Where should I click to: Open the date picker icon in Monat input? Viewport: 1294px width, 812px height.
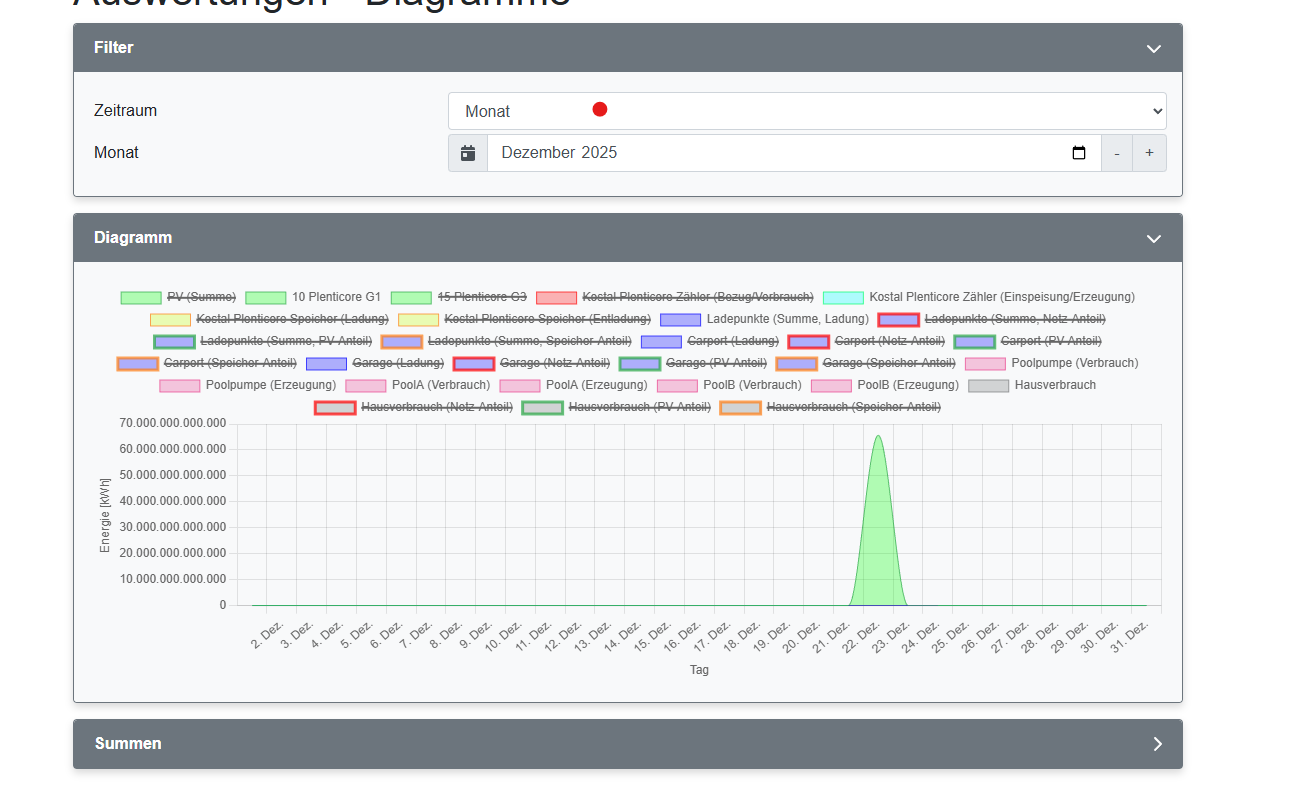[1078, 153]
